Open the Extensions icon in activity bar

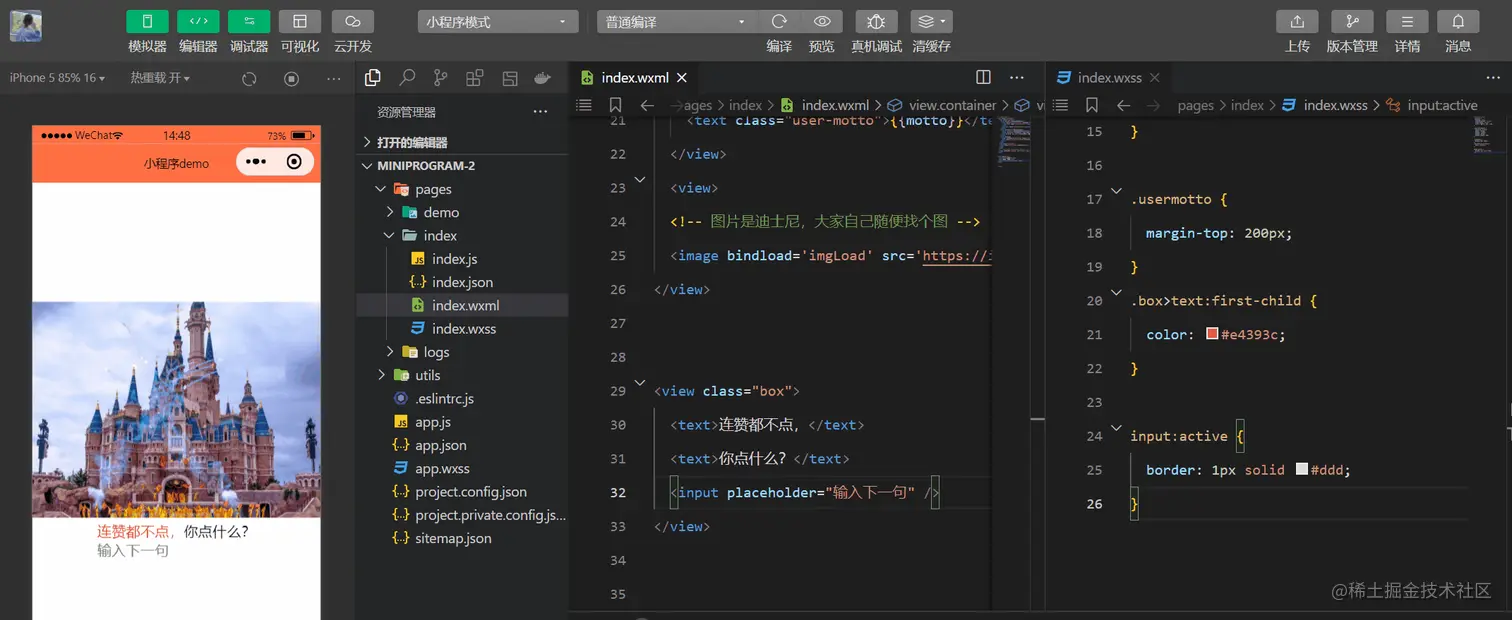[x=475, y=78]
